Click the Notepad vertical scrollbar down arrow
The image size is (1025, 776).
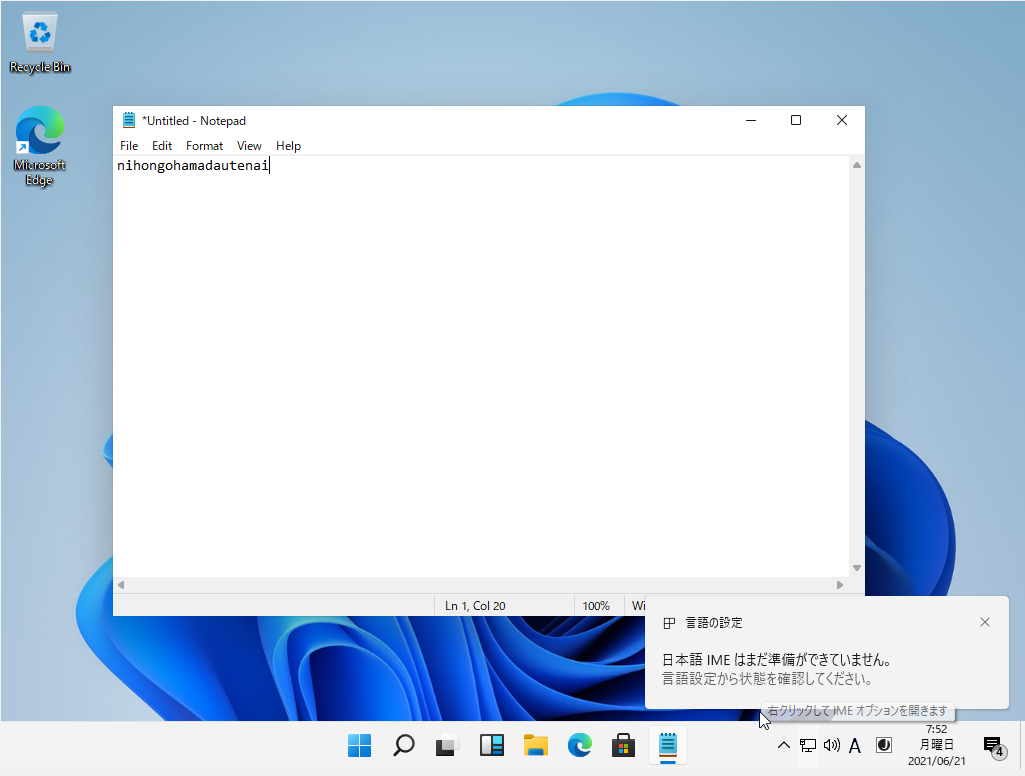pos(856,568)
